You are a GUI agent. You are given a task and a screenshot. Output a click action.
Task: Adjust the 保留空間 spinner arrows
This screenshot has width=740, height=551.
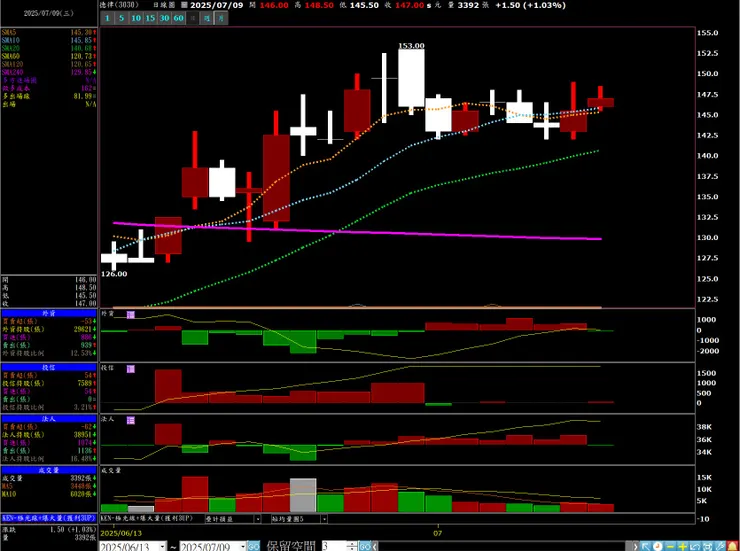352,547
